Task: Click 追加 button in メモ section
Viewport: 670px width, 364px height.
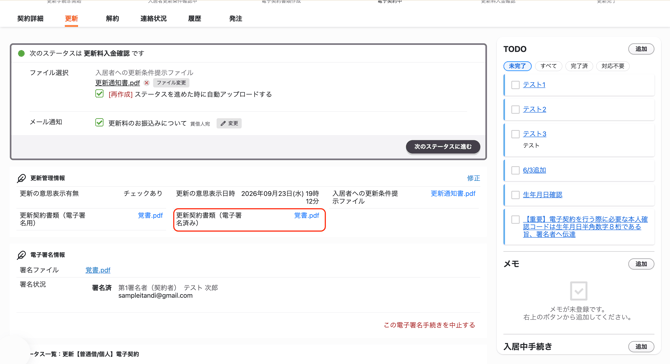Action: [641, 264]
